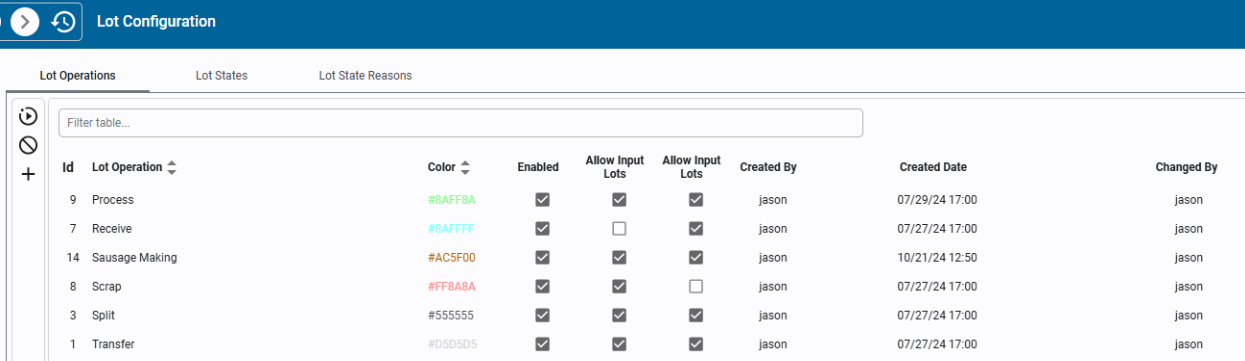Select the Transfer operation row name

[113, 344]
